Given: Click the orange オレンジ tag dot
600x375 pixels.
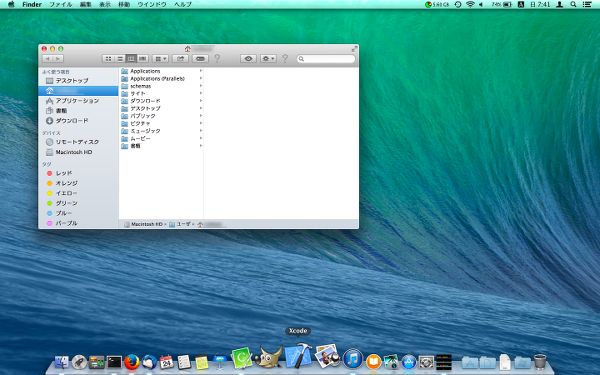Looking at the screenshot, I should [x=49, y=183].
